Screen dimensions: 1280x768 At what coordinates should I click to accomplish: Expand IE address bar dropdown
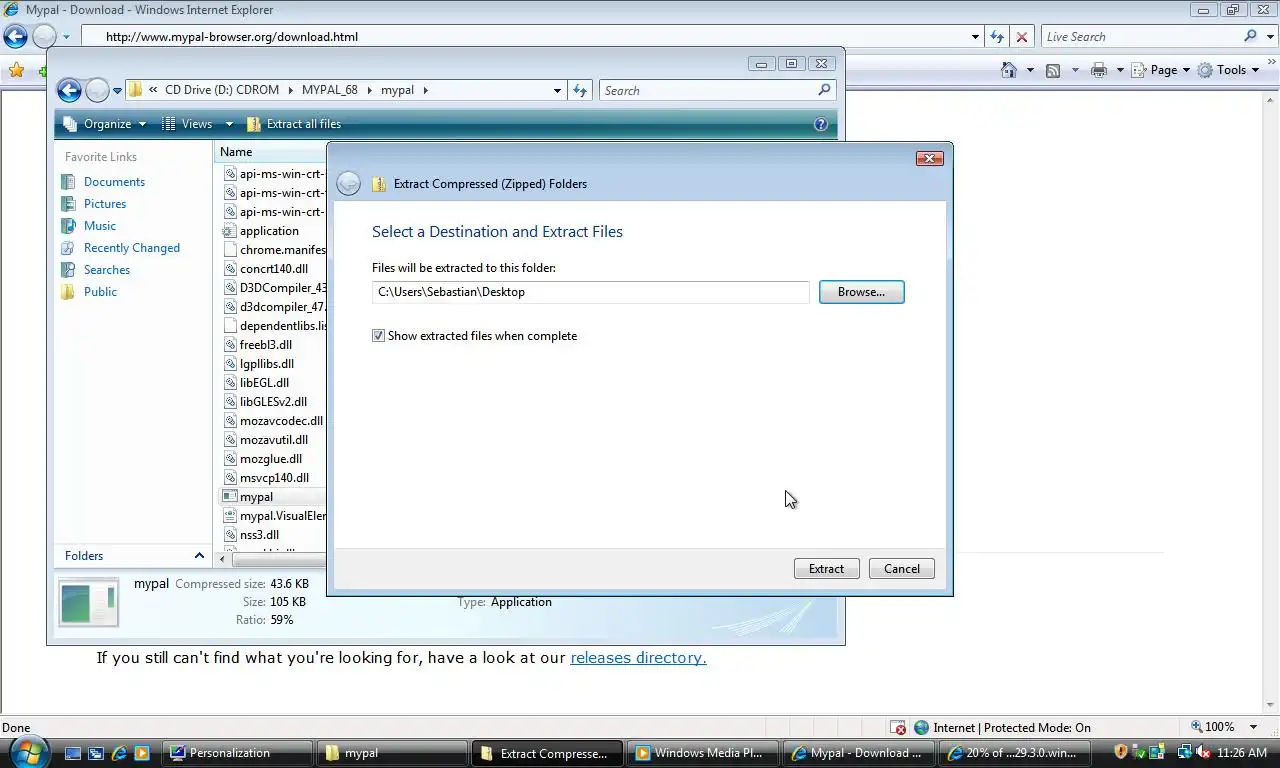click(976, 37)
